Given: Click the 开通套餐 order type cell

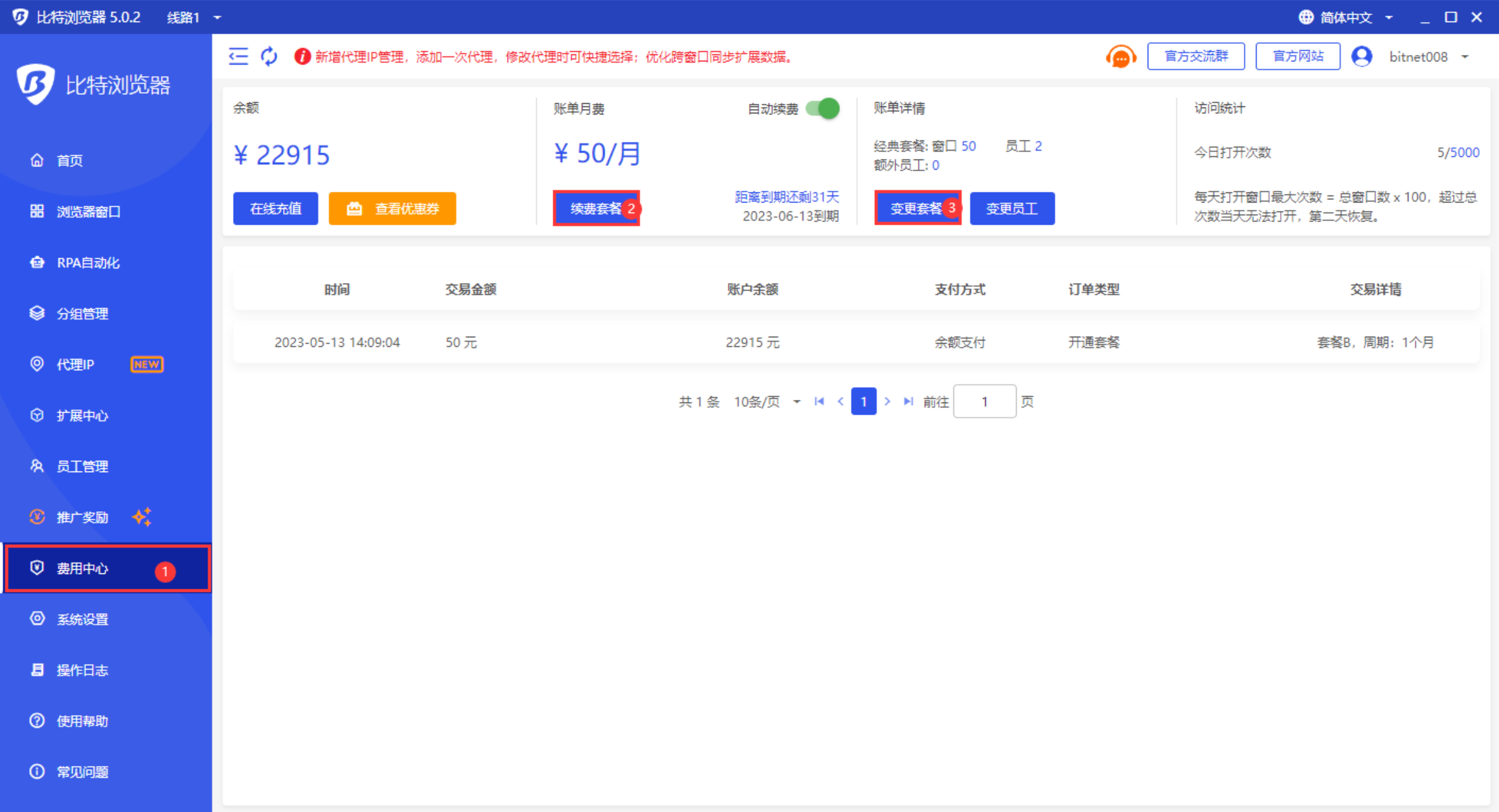Looking at the screenshot, I should point(1094,342).
